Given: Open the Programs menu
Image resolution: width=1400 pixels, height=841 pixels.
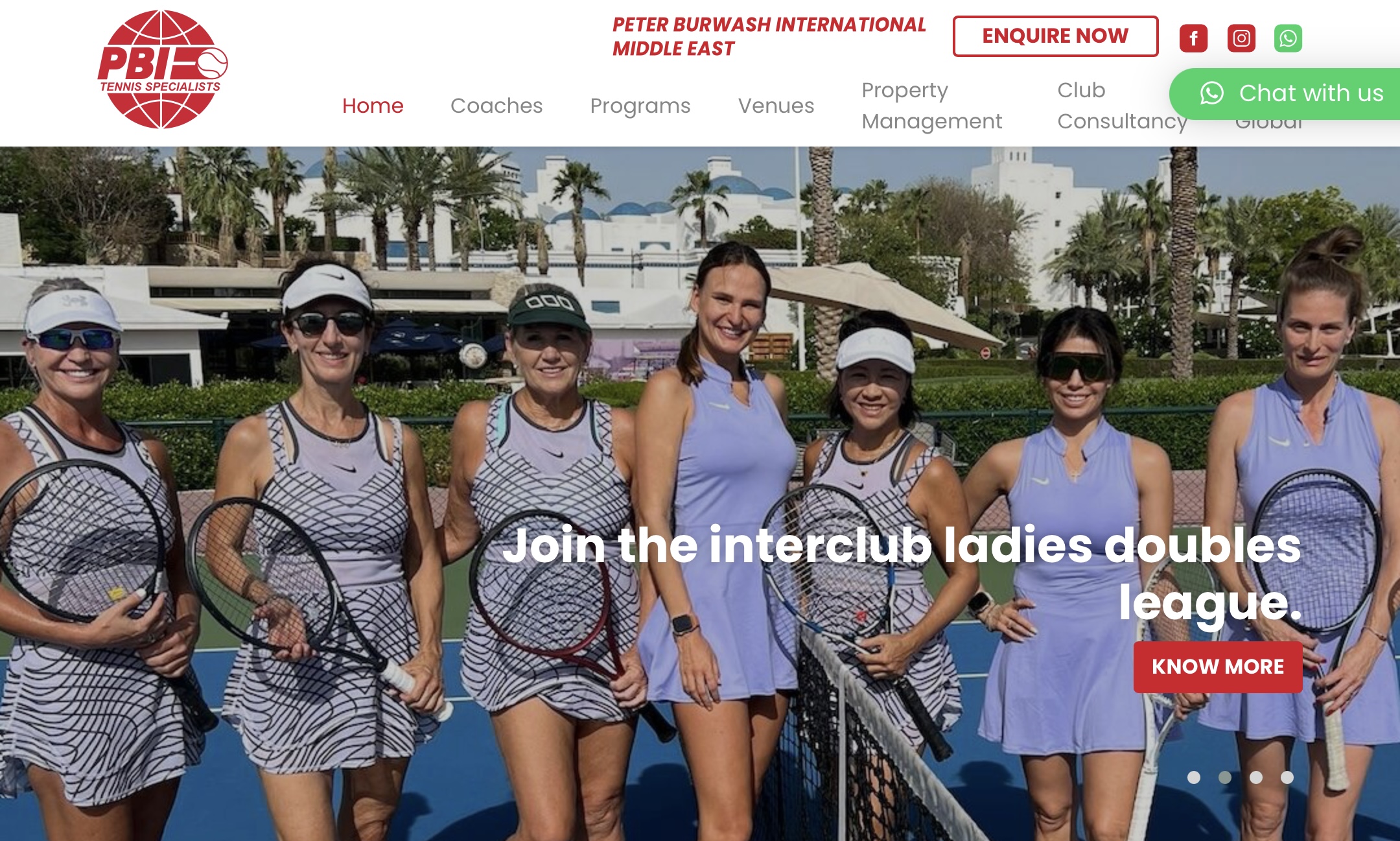Looking at the screenshot, I should click(x=640, y=106).
